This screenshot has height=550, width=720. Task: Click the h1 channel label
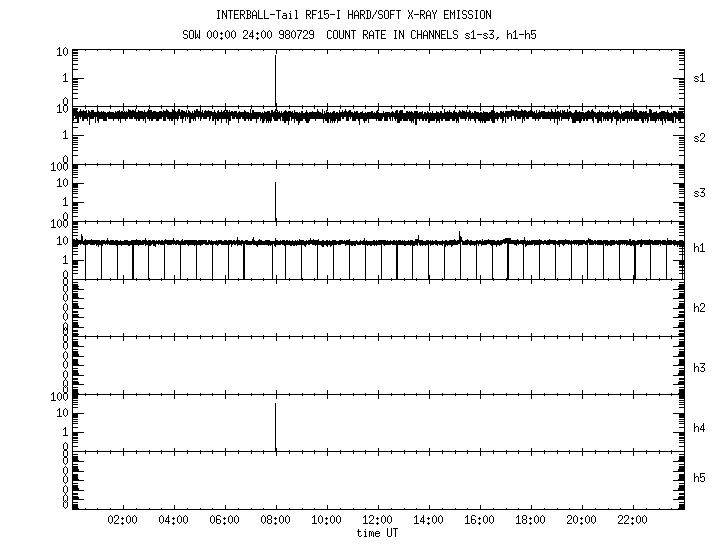(x=700, y=249)
